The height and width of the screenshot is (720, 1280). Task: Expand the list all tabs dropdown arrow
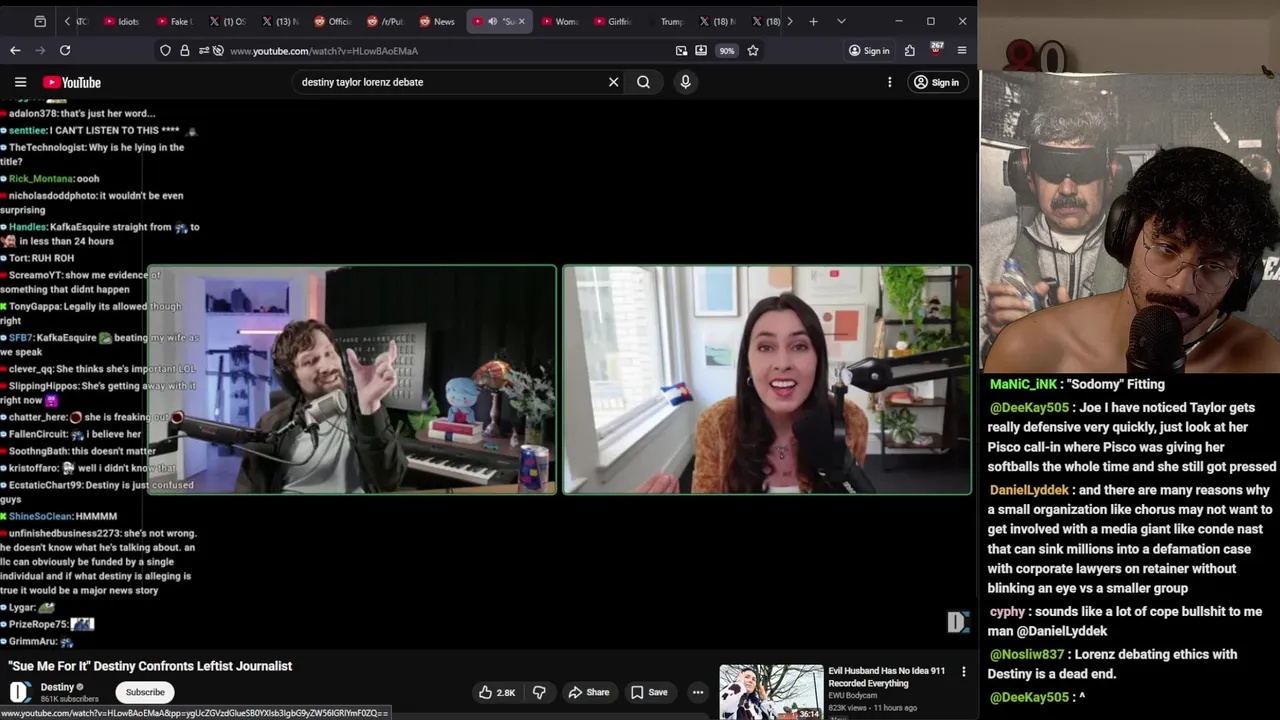[841, 21]
